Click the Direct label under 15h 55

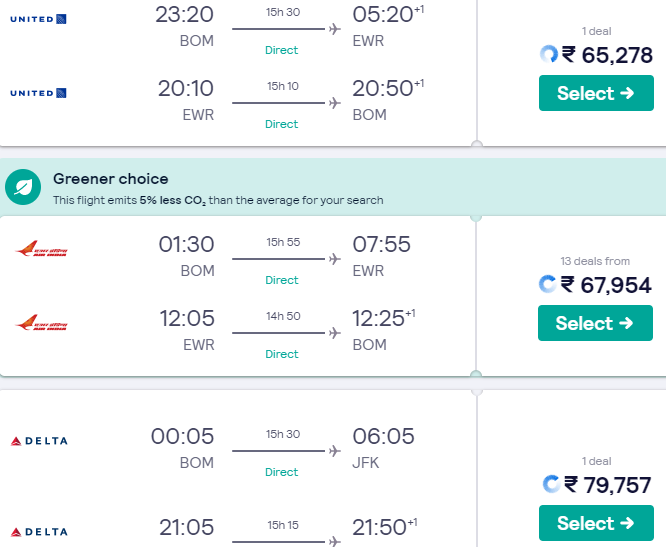[282, 280]
